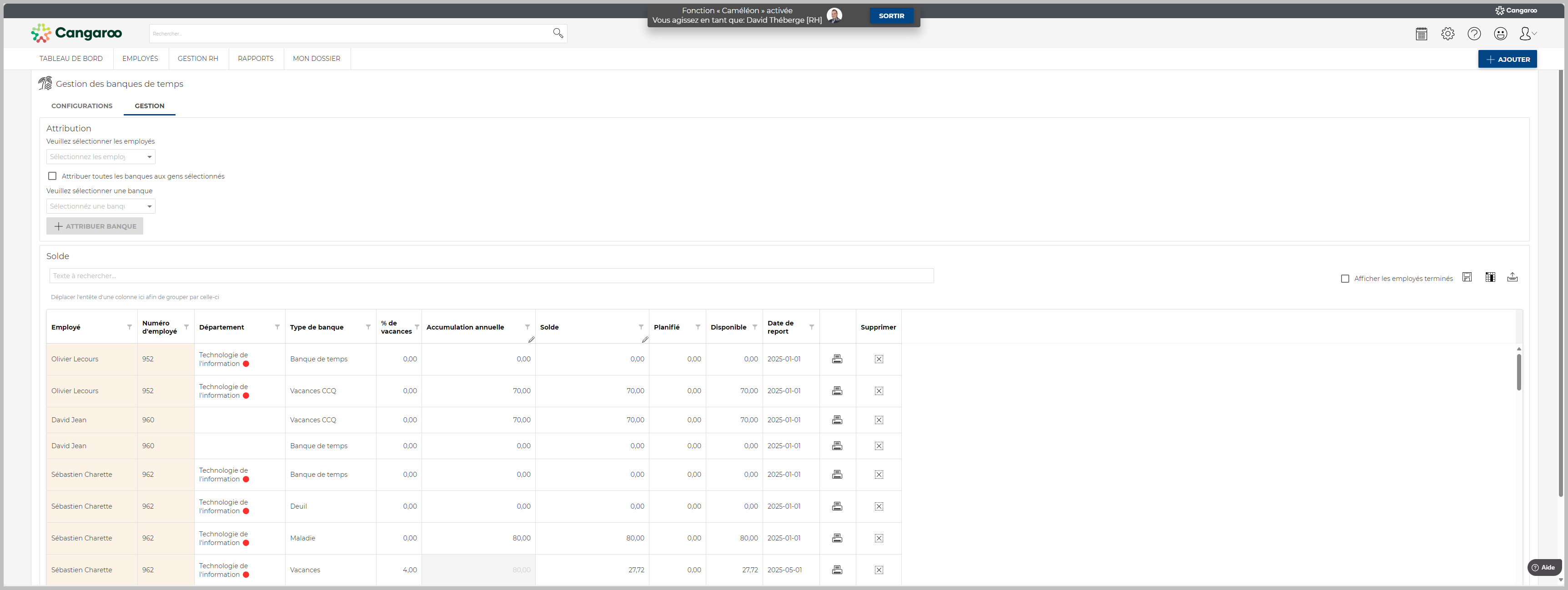The height and width of the screenshot is (590, 1568).
Task: Click the help question mark icon
Action: [x=1474, y=34]
